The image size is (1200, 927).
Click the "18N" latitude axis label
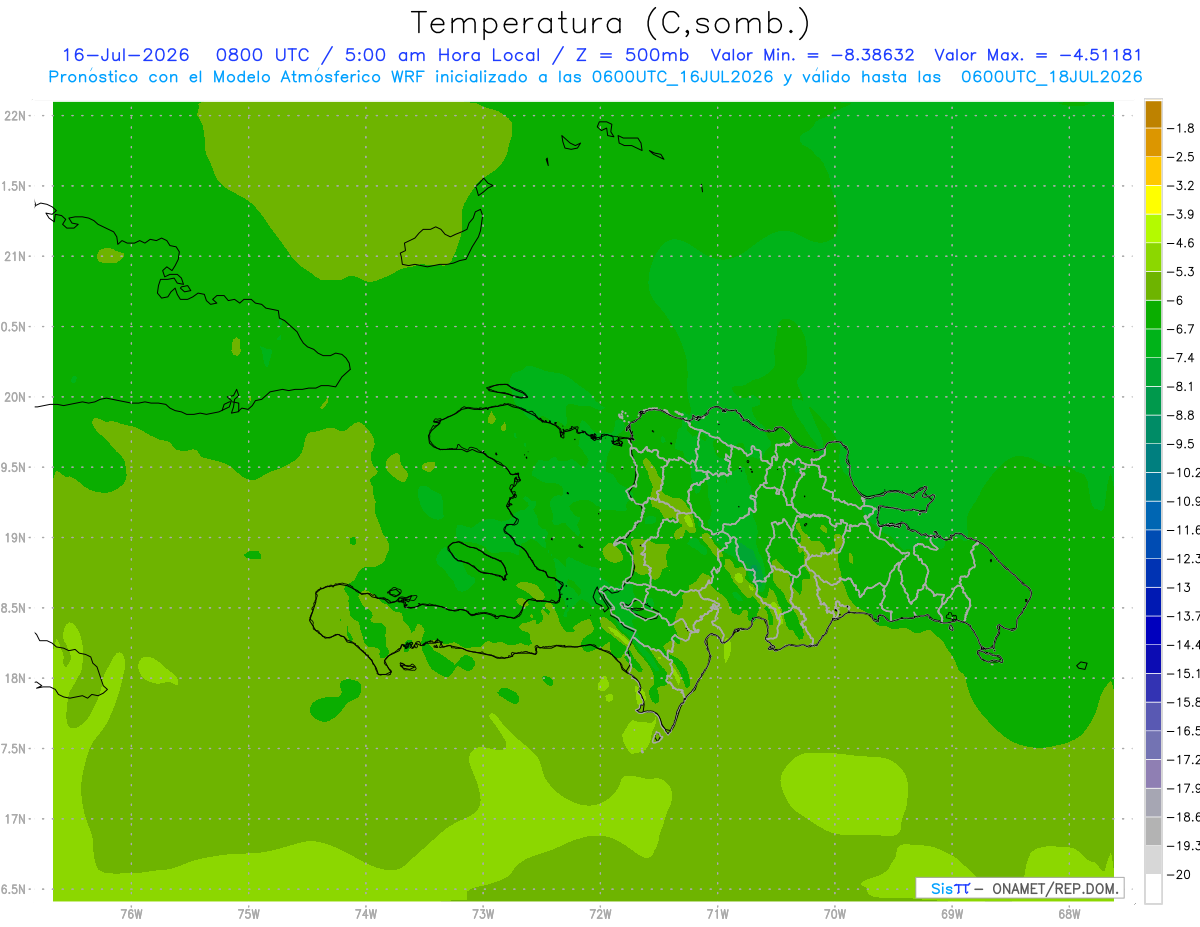17,678
